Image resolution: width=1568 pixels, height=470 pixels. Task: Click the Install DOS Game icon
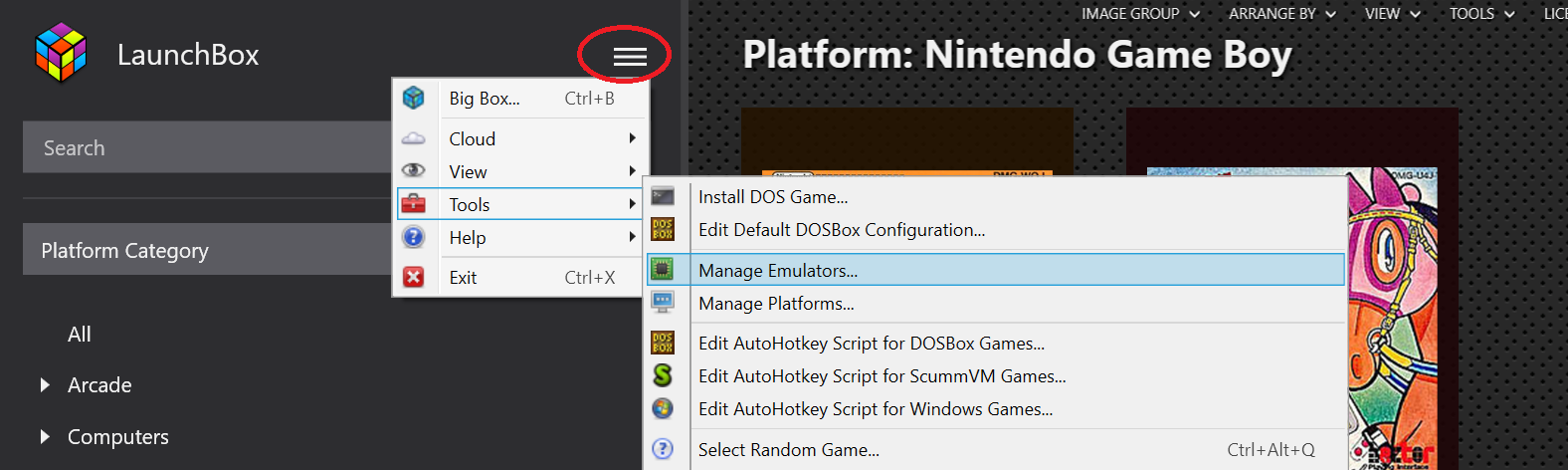[x=663, y=196]
